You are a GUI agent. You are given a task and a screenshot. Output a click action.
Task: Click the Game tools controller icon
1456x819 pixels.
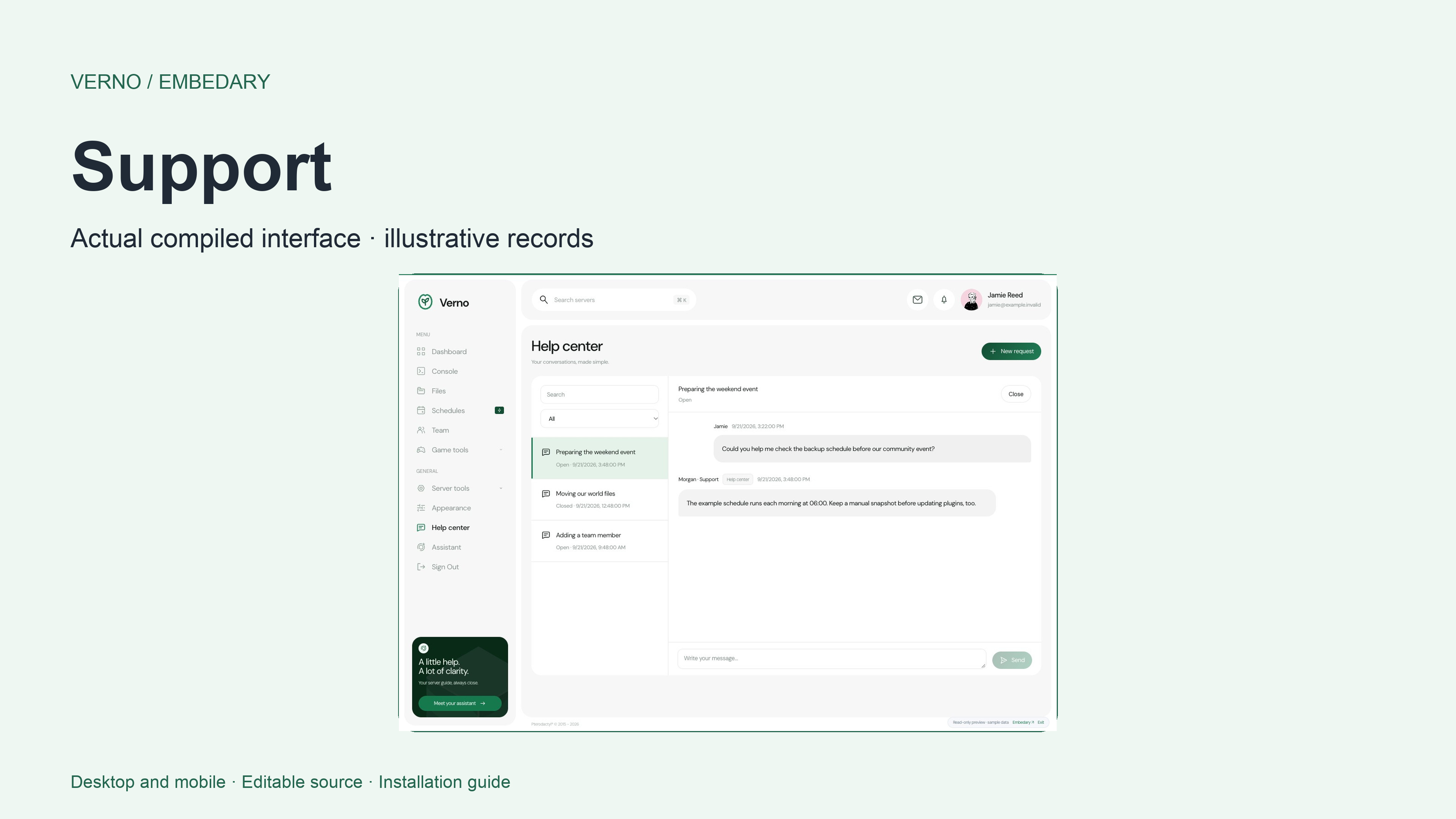click(421, 450)
